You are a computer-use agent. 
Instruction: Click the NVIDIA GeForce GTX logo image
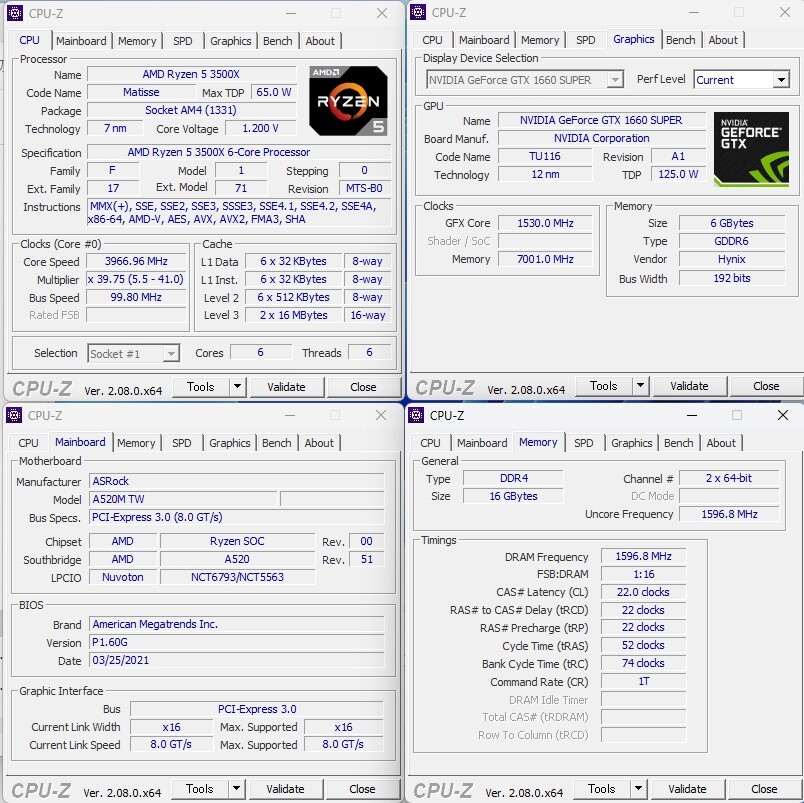pos(751,149)
